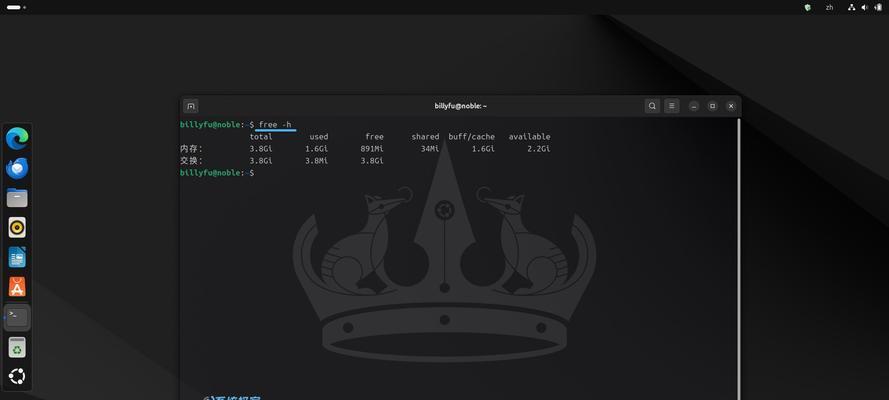Show applications via Ubuntu logo button
Screen dimensions: 889x400
[17, 377]
